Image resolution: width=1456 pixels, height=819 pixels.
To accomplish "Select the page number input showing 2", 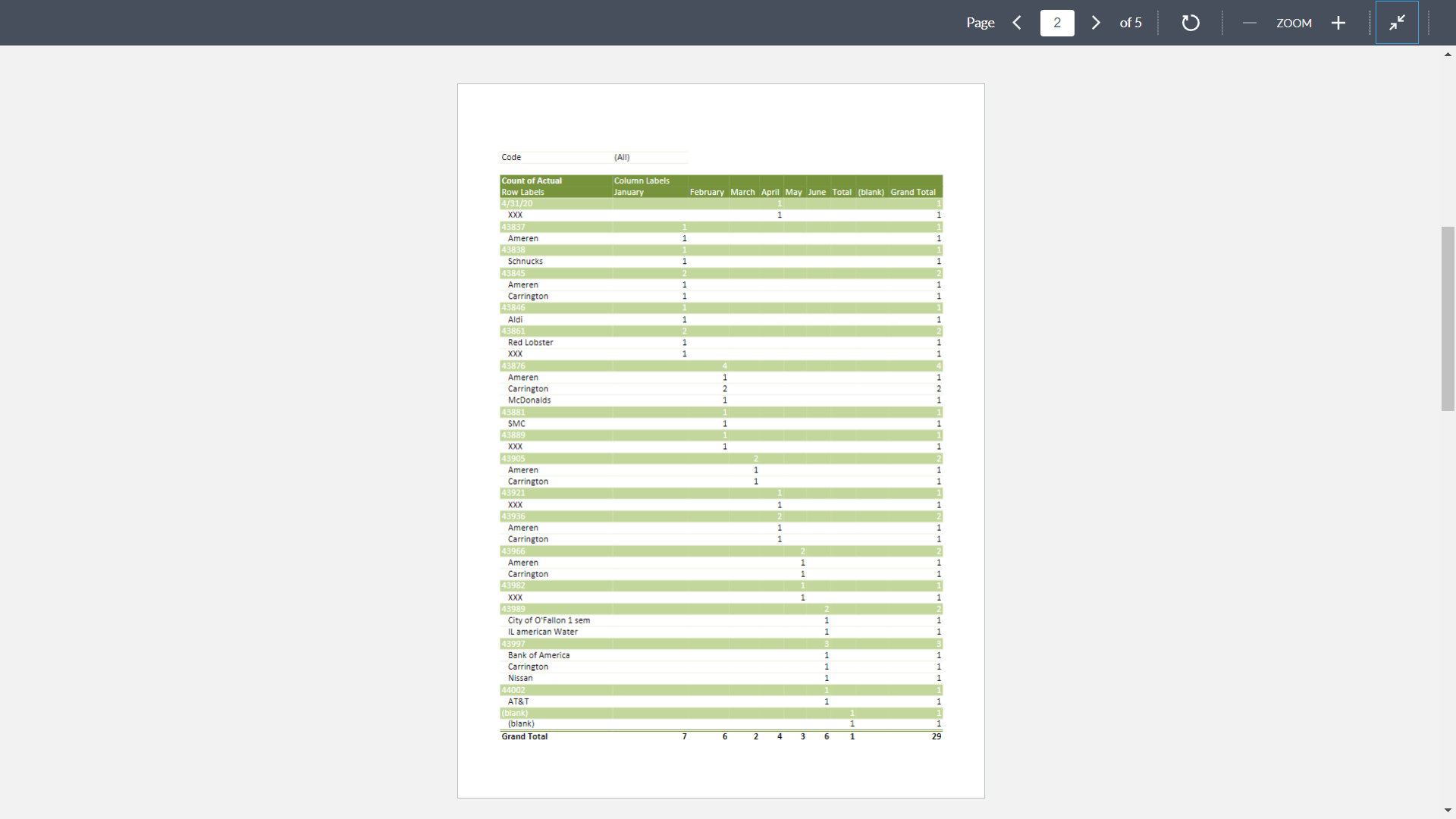I will point(1057,23).
